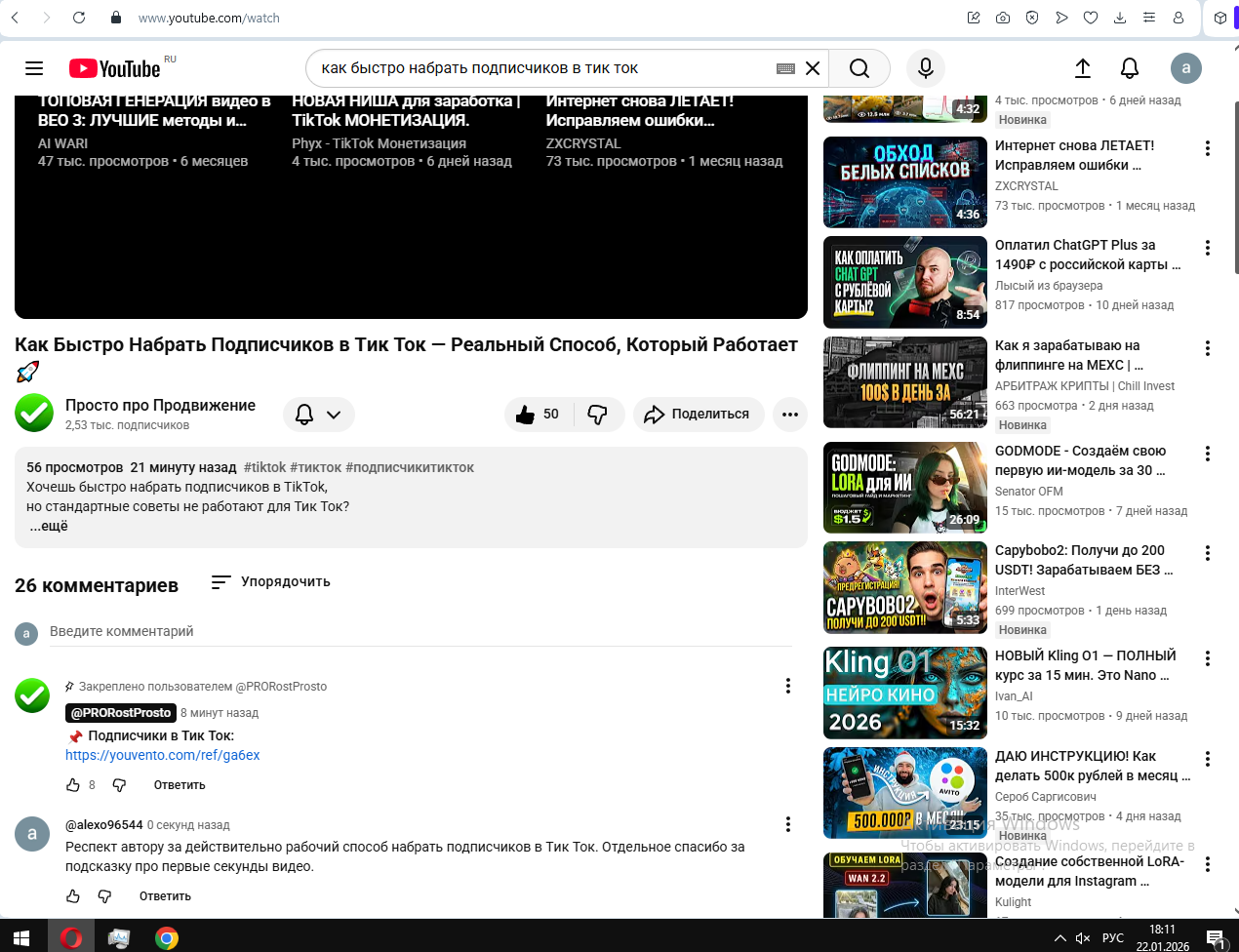
Task: Dislike the video with thumbs down
Action: [597, 415]
